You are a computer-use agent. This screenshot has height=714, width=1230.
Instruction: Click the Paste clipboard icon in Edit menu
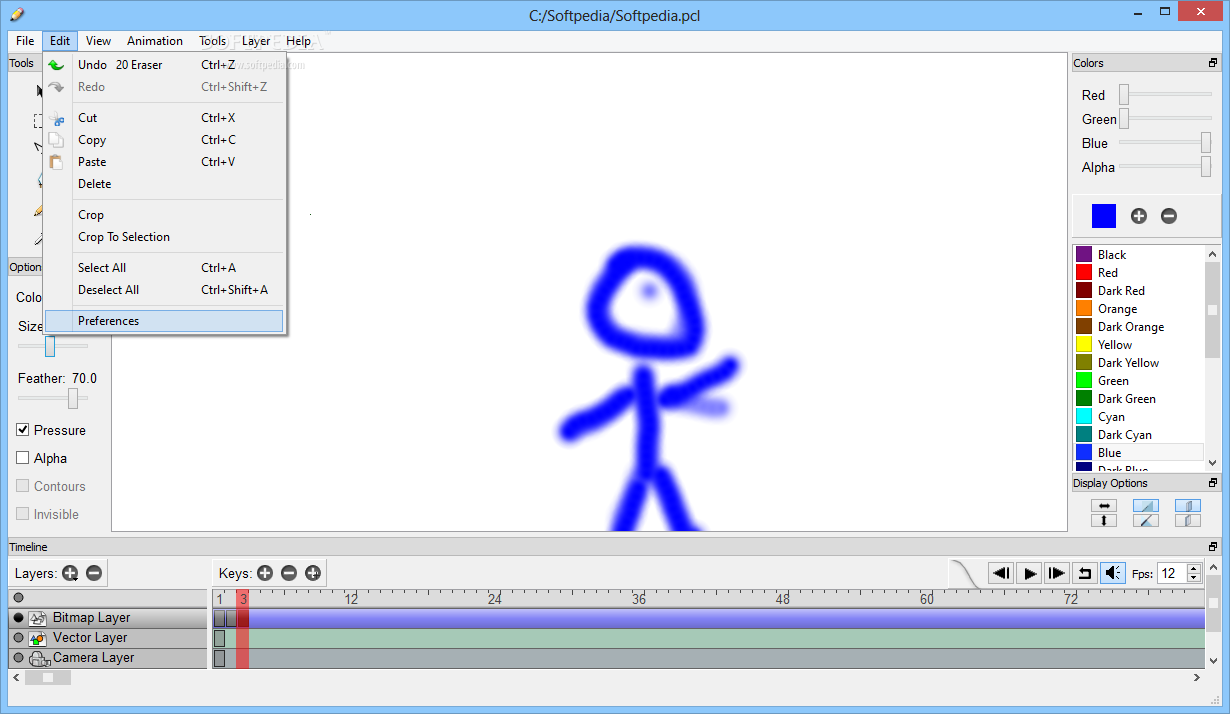pos(56,162)
